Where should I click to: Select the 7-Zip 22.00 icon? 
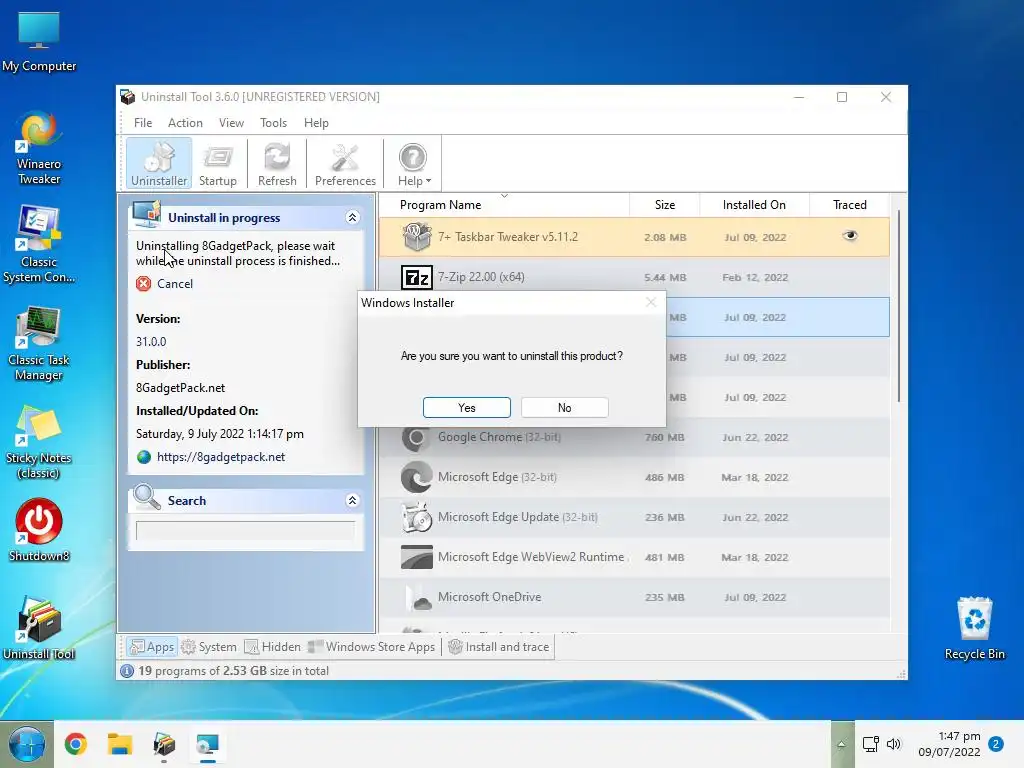pos(416,277)
